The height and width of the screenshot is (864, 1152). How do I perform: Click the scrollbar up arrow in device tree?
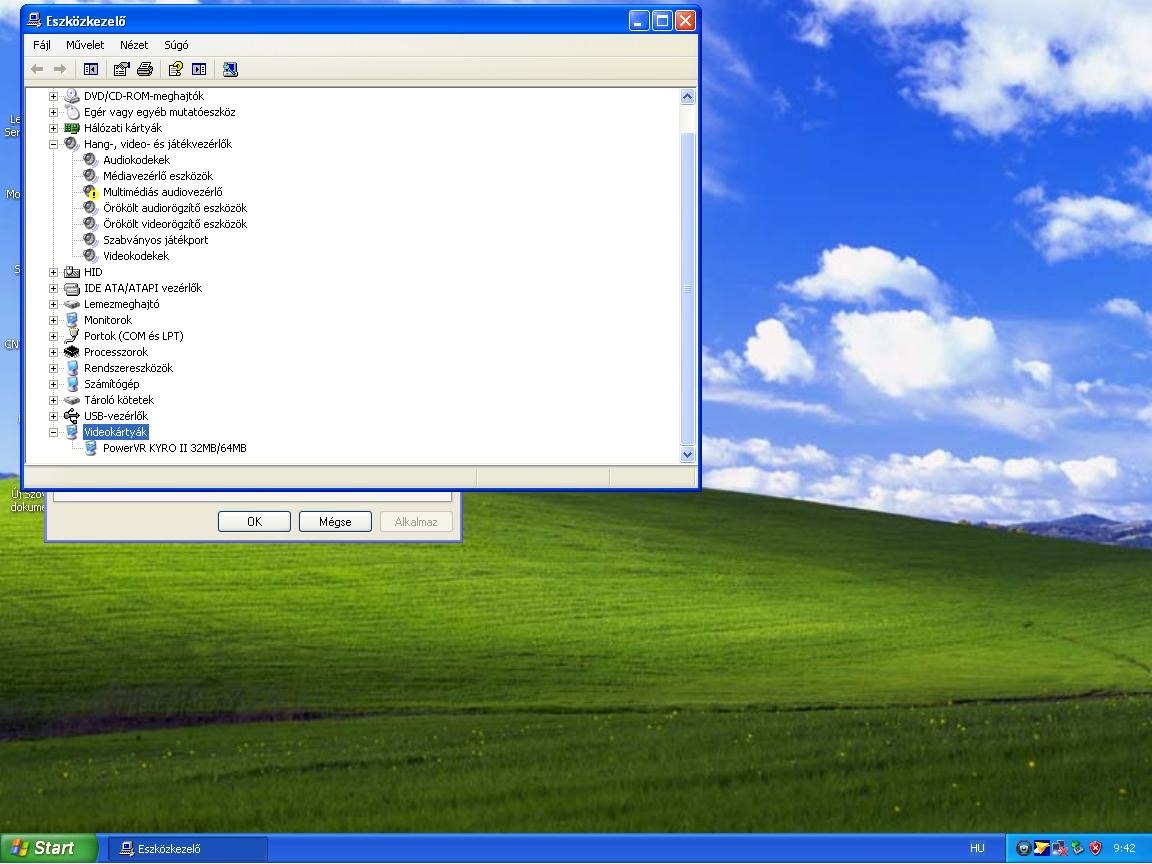coord(688,96)
